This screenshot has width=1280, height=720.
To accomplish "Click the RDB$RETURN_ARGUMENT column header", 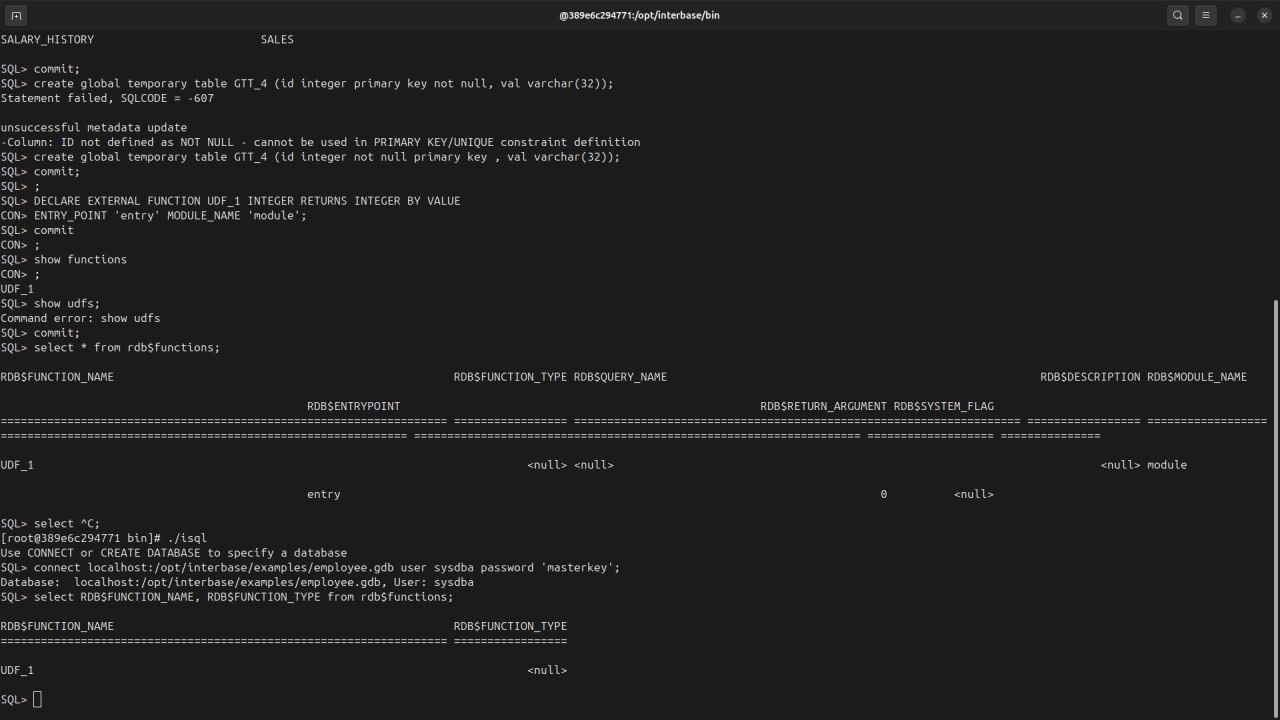I will 823,406.
